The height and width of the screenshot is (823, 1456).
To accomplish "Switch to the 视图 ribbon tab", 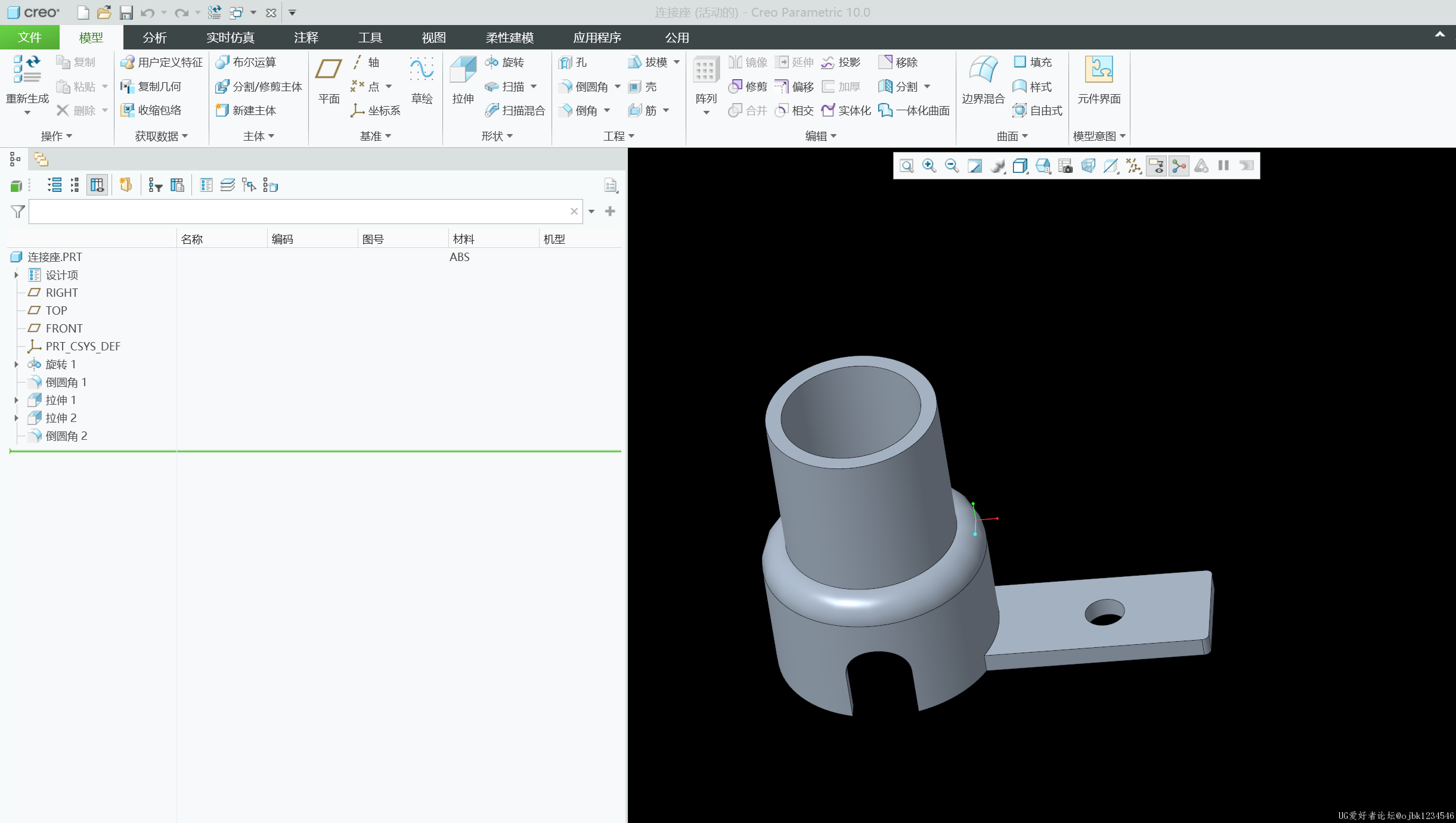I will click(x=433, y=38).
